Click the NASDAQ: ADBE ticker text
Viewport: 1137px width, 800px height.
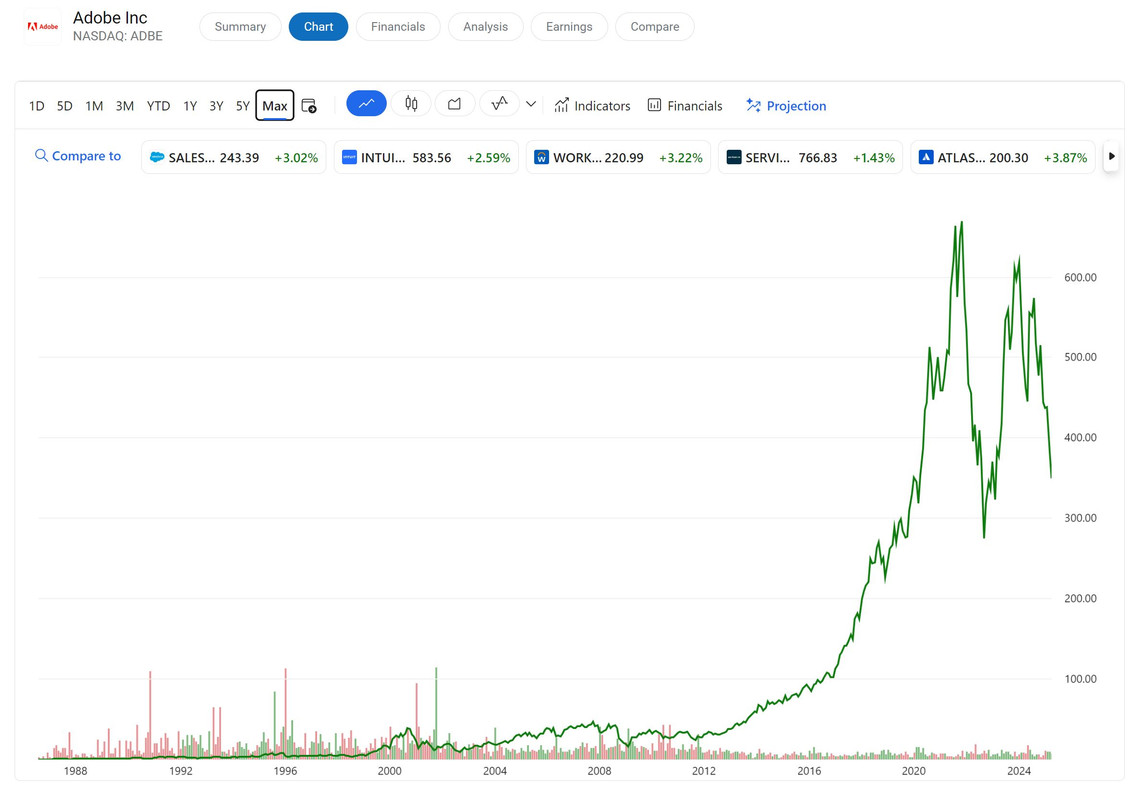pos(117,36)
